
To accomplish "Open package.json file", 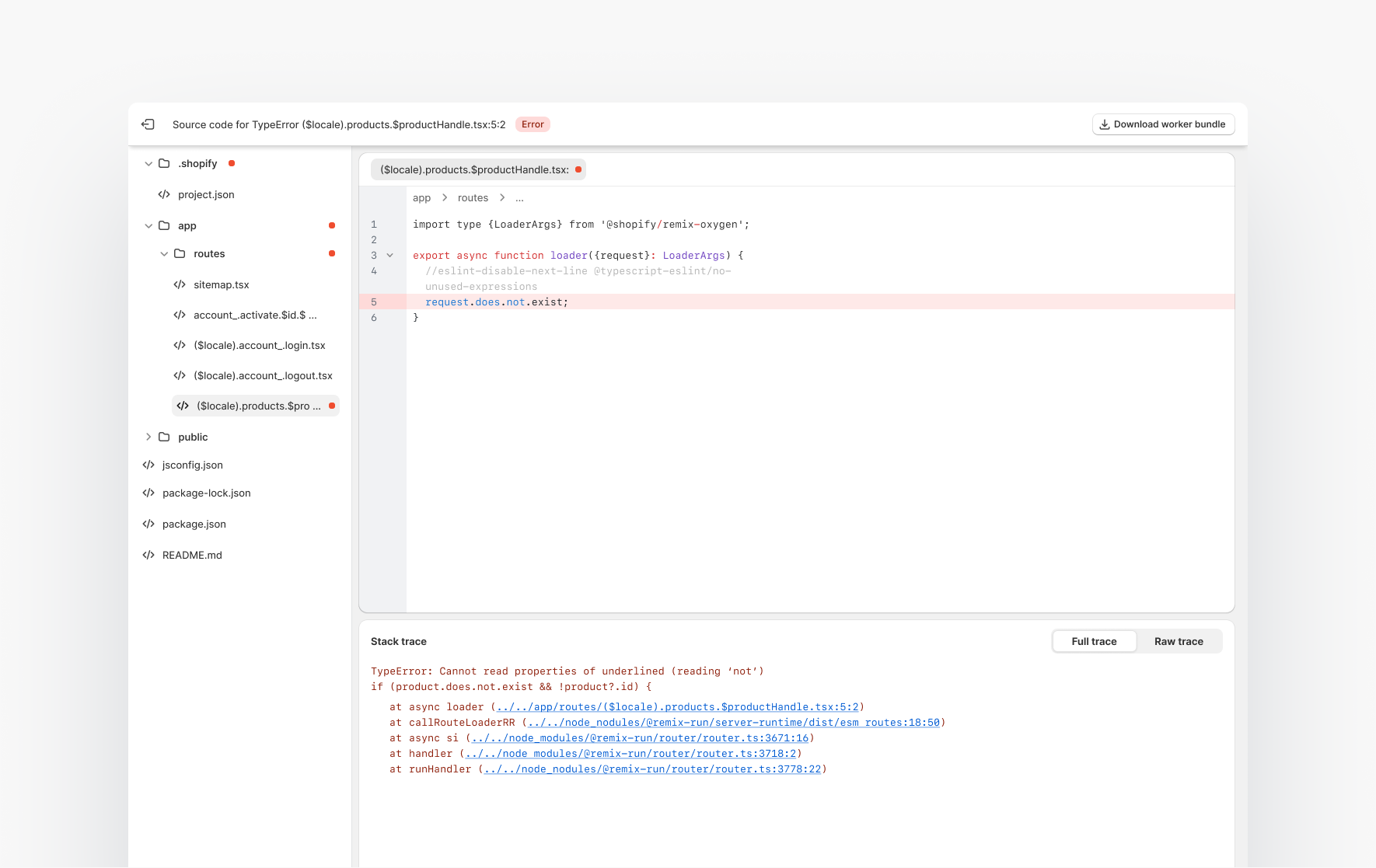I will click(194, 524).
